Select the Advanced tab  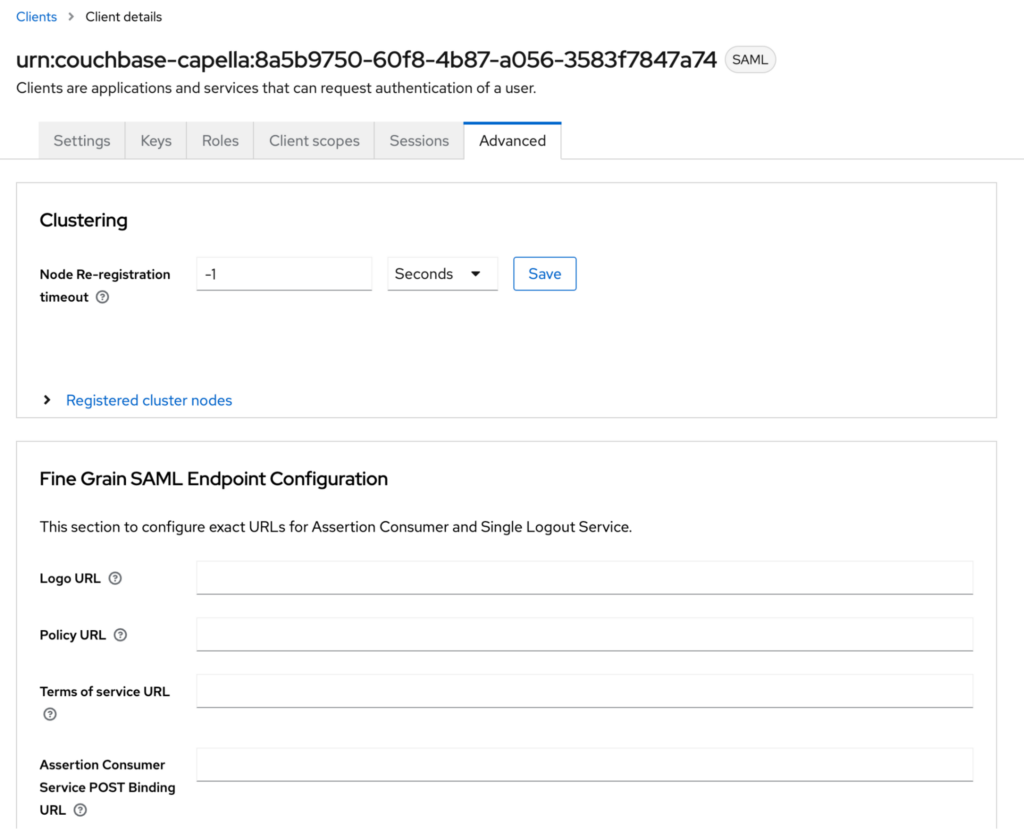click(513, 140)
